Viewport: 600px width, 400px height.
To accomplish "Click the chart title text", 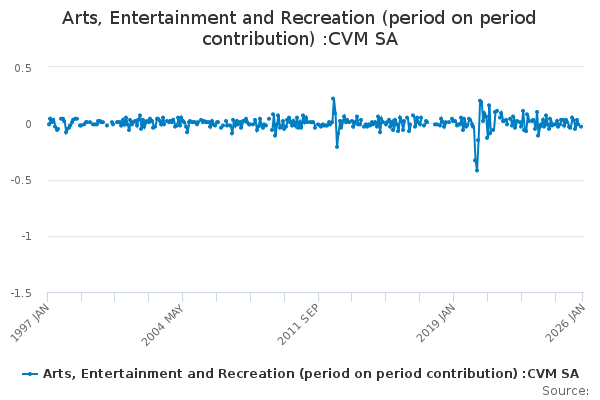I will point(299,29).
